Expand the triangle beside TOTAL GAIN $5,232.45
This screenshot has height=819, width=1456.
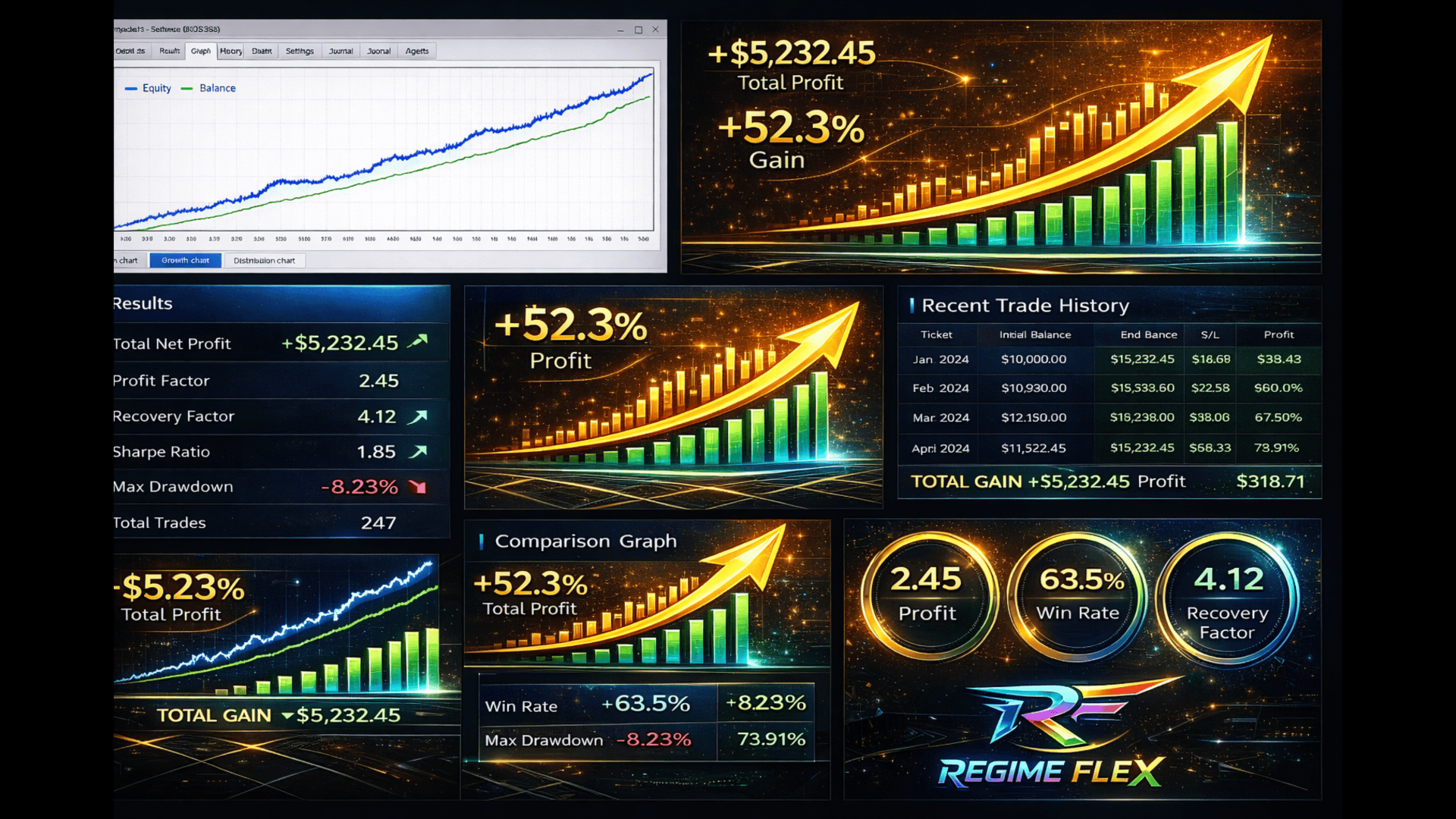tap(287, 716)
